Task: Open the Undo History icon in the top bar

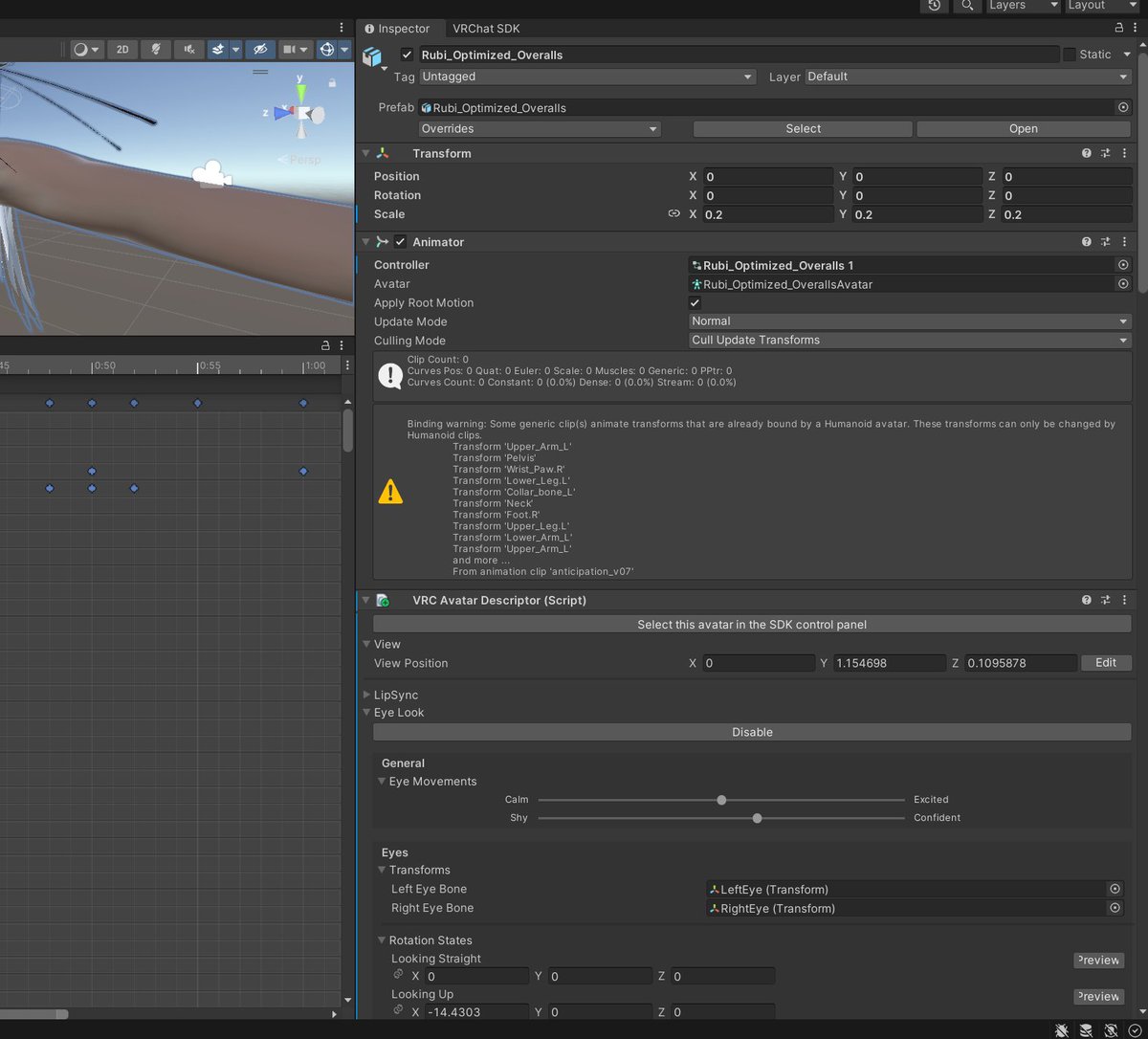Action: pyautogui.click(x=934, y=6)
